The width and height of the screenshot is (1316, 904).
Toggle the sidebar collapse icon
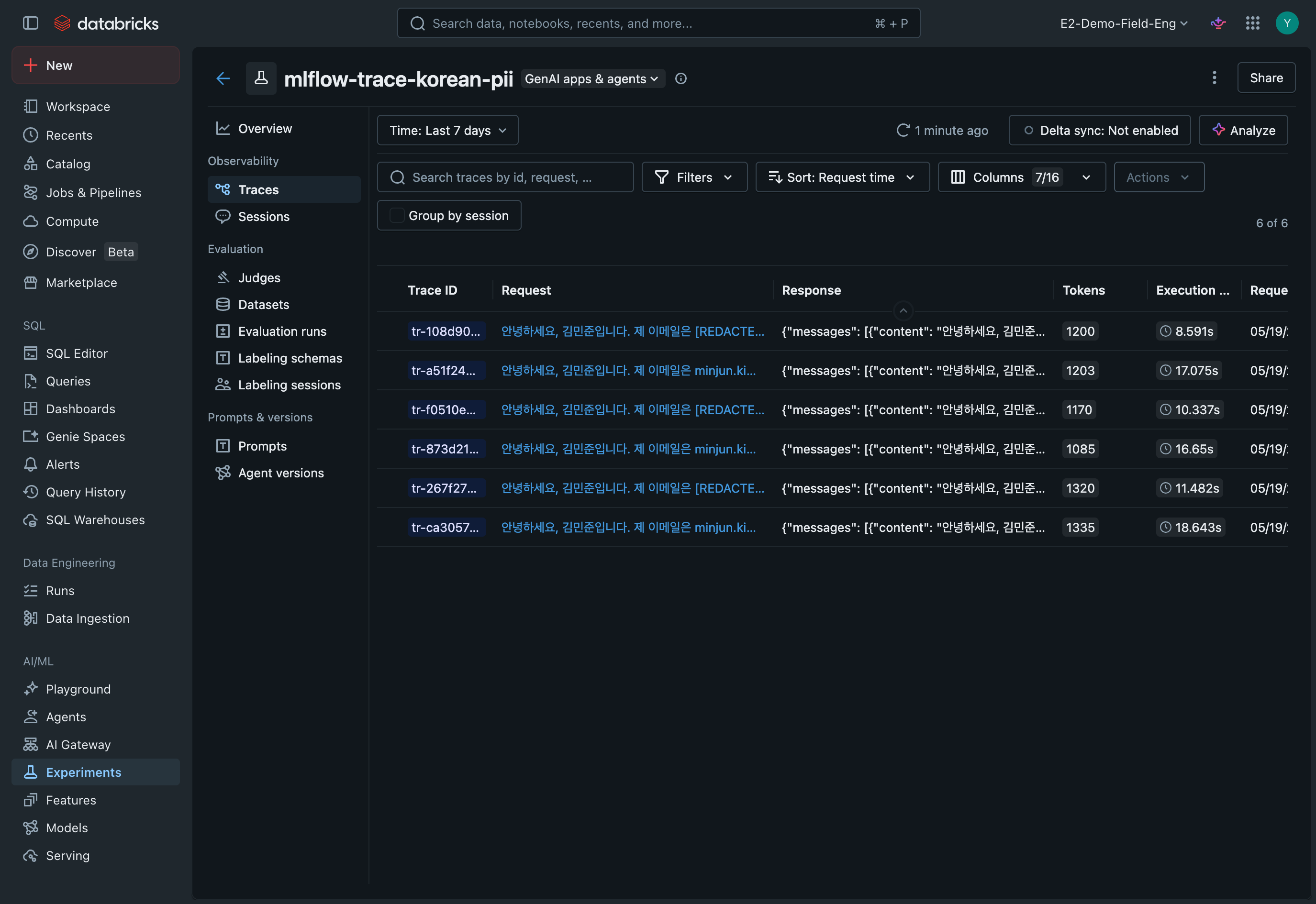click(31, 23)
